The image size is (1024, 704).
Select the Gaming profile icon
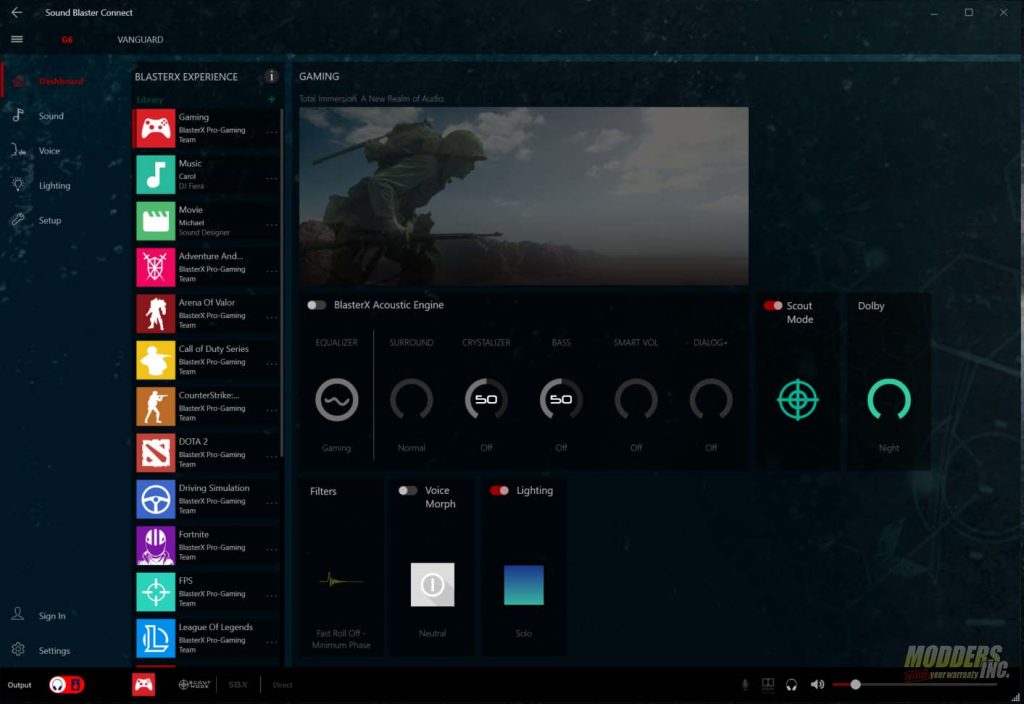tap(155, 128)
